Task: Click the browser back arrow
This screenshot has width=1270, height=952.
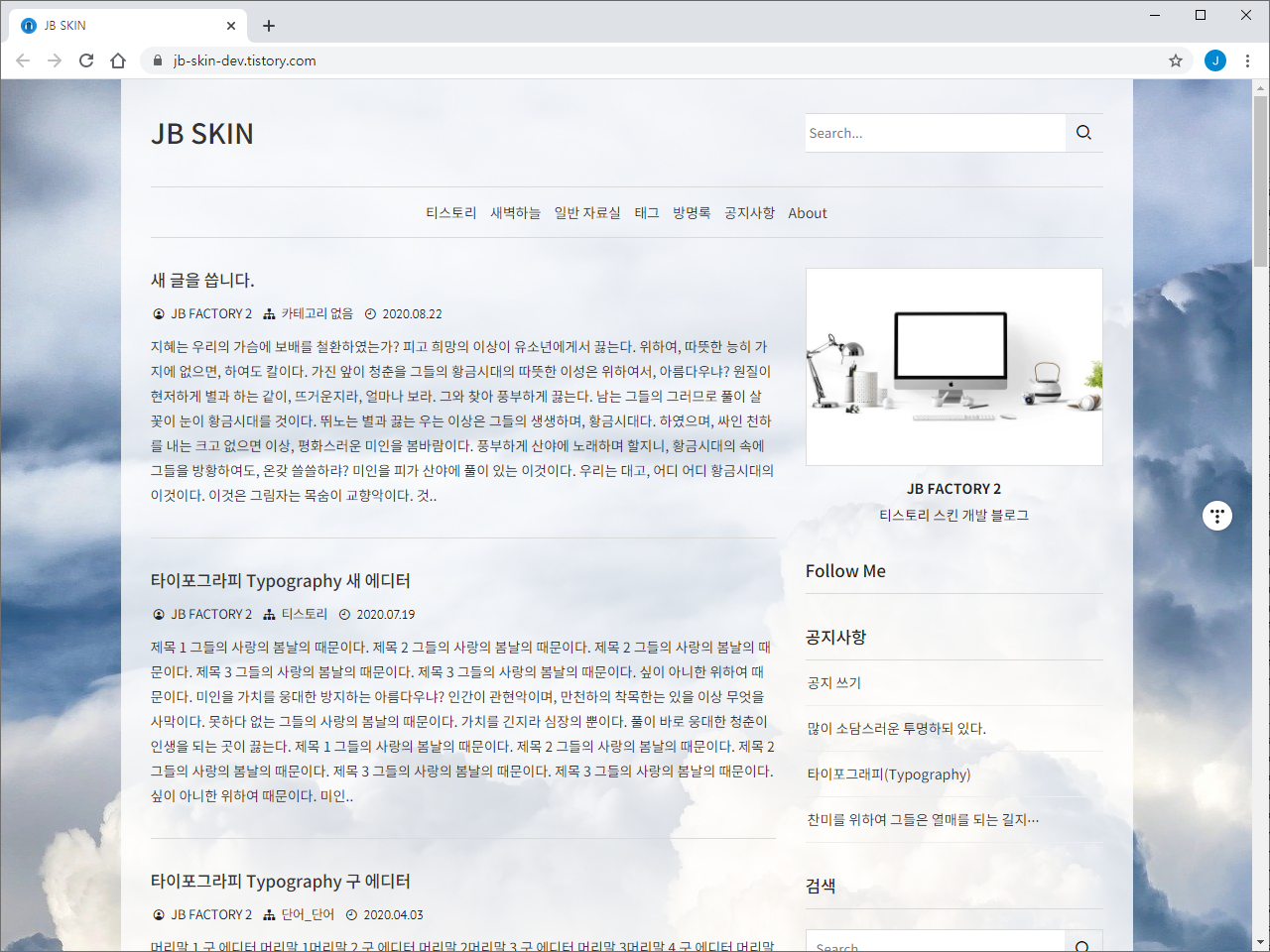Action: tap(23, 60)
